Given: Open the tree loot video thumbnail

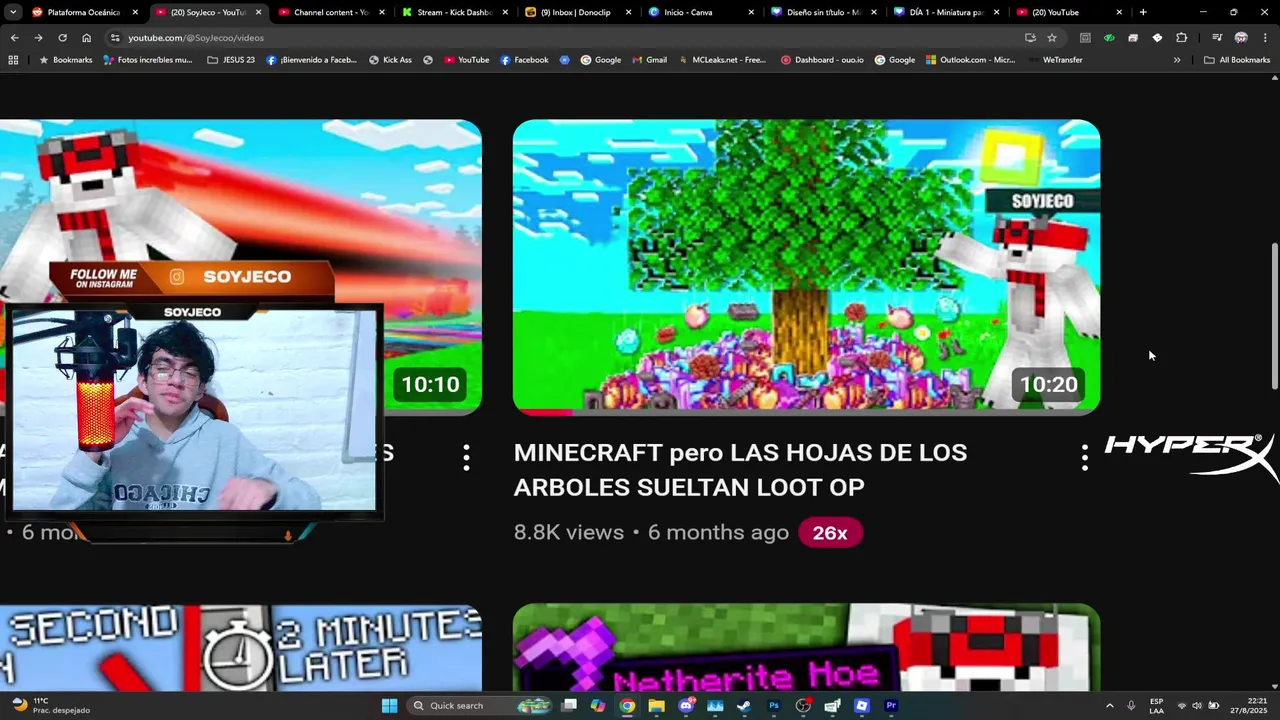Looking at the screenshot, I should pos(806,266).
